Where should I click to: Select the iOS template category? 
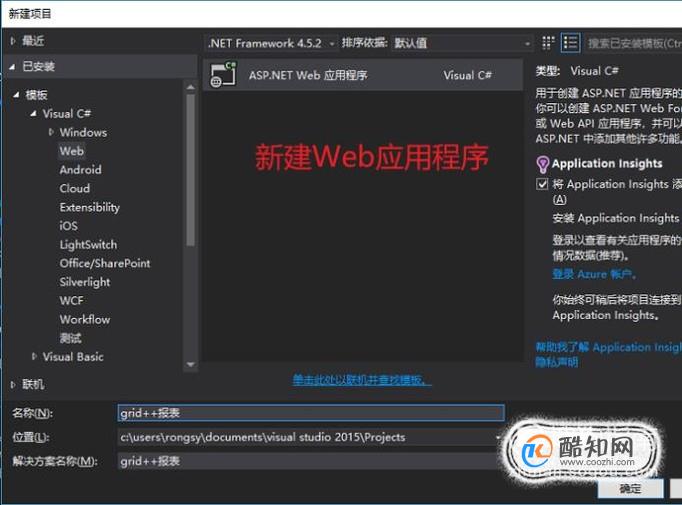tap(69, 226)
